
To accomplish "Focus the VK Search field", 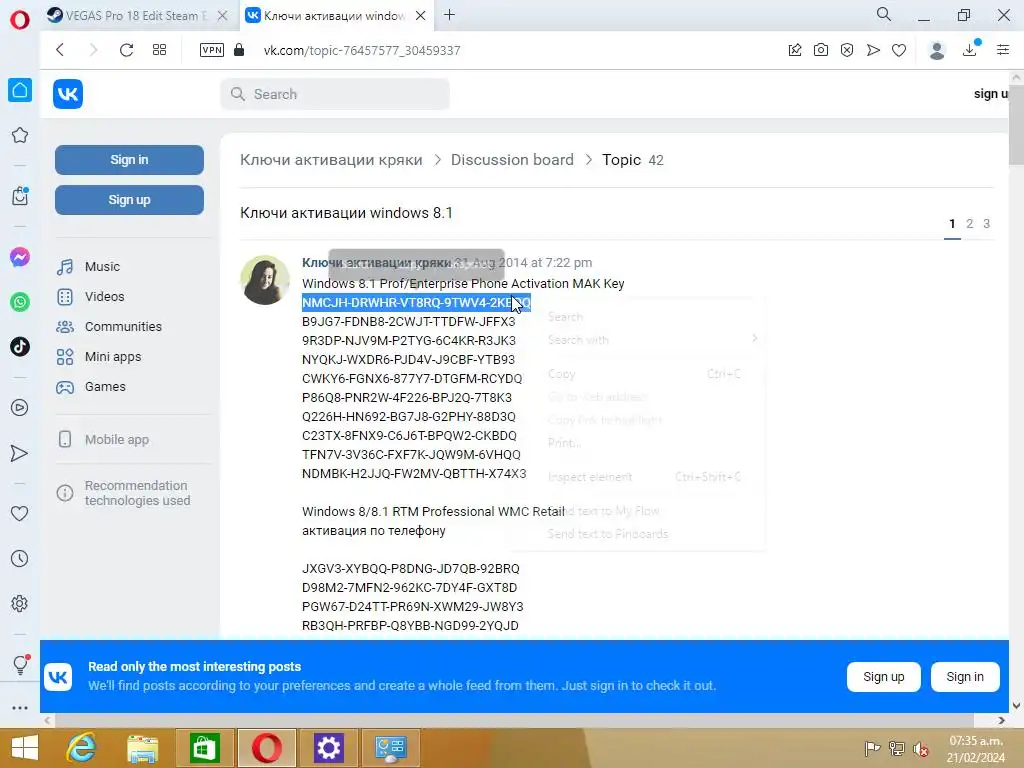I will click(x=335, y=94).
